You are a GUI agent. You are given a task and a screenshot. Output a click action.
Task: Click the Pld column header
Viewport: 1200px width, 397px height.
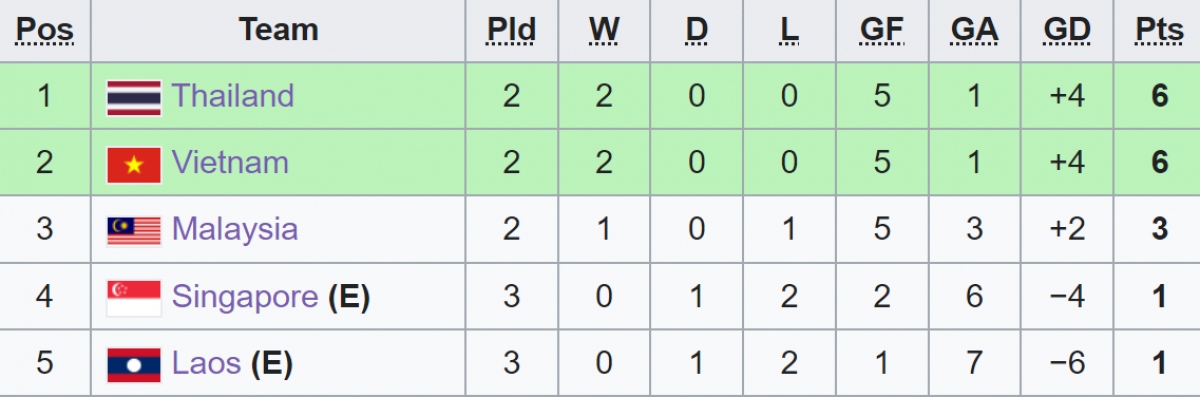click(x=511, y=30)
